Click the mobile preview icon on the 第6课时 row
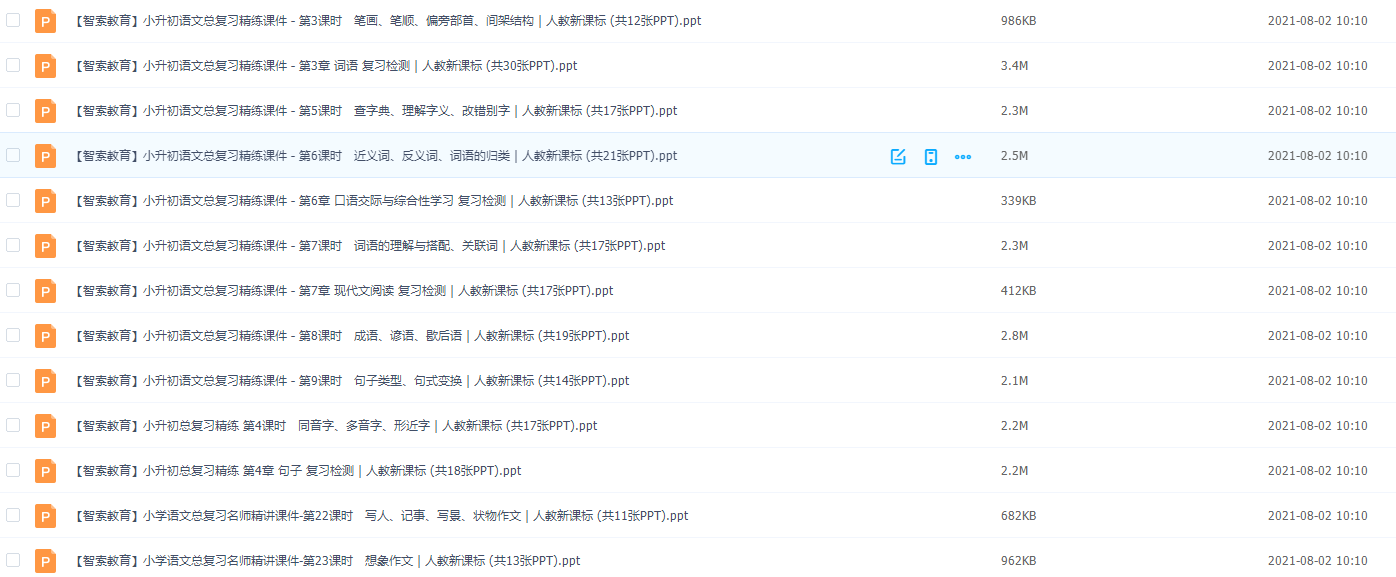 [930, 156]
